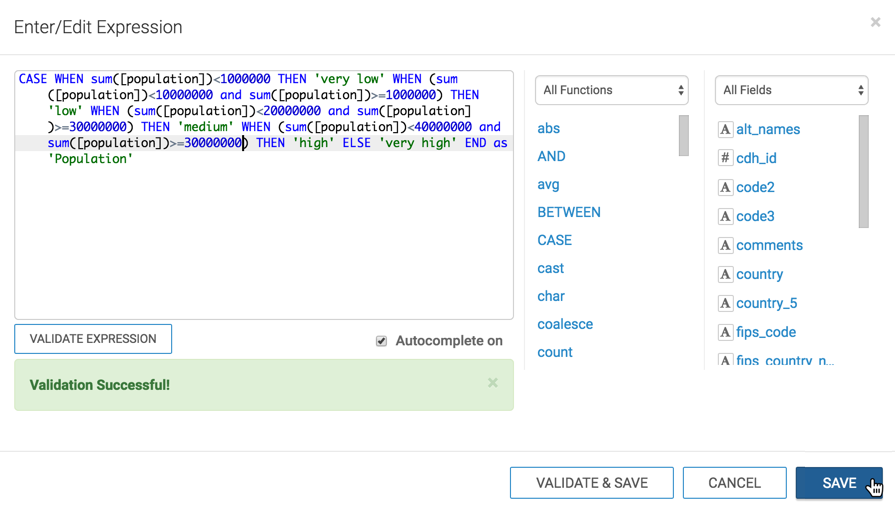Click the numeric type icon beside cdh_id

pyautogui.click(x=726, y=158)
